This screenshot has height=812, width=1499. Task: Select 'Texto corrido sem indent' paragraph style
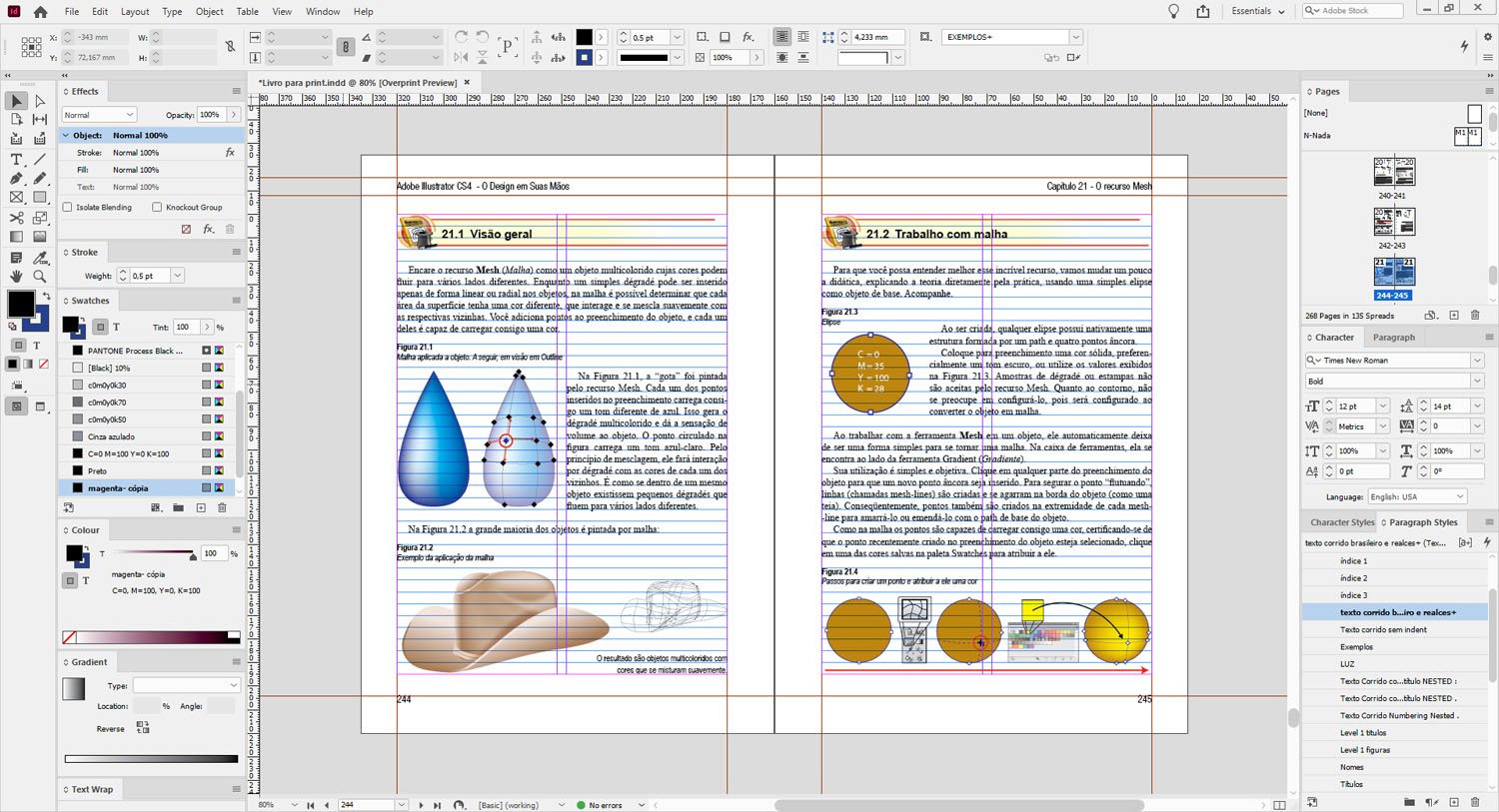pos(1383,630)
